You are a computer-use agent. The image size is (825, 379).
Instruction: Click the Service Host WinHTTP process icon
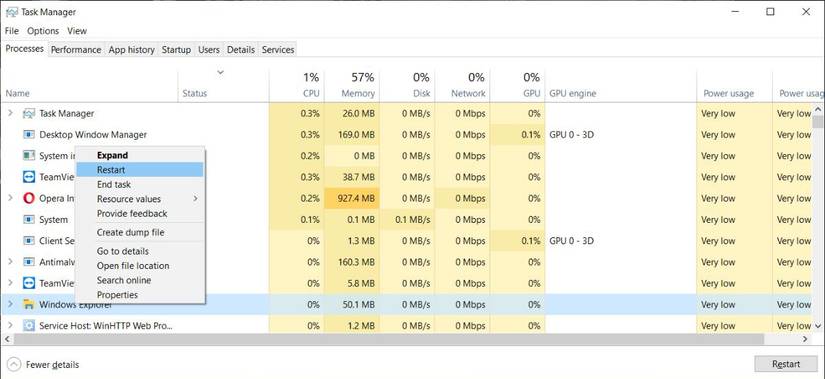tap(29, 326)
